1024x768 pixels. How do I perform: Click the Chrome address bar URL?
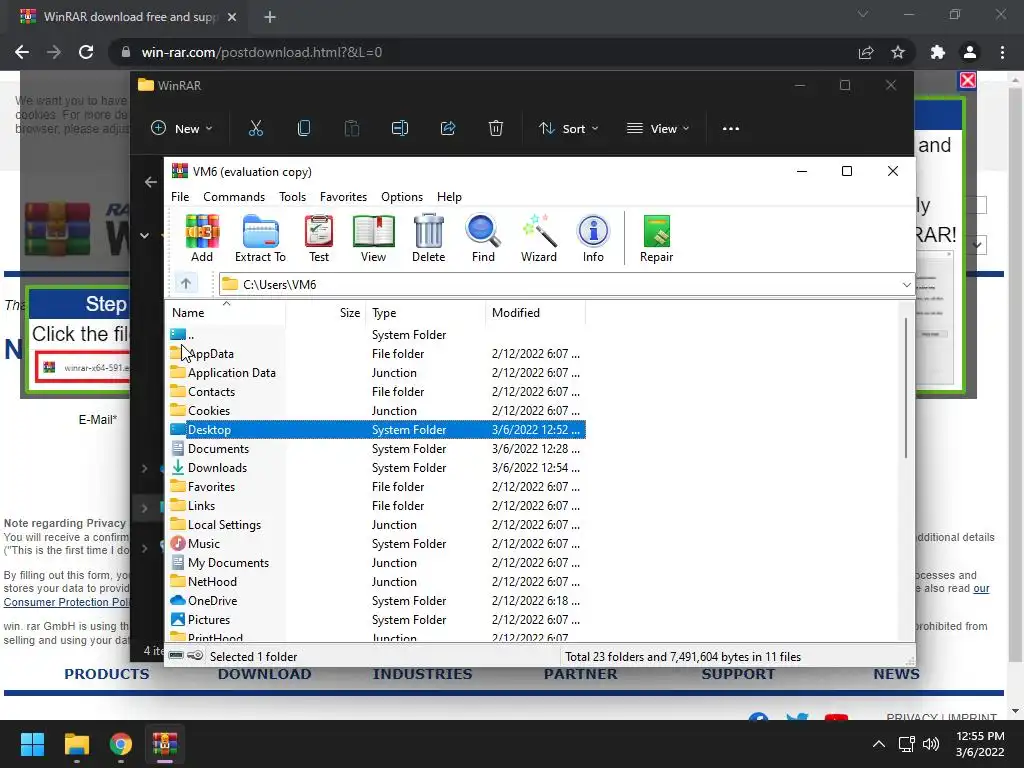[x=262, y=52]
